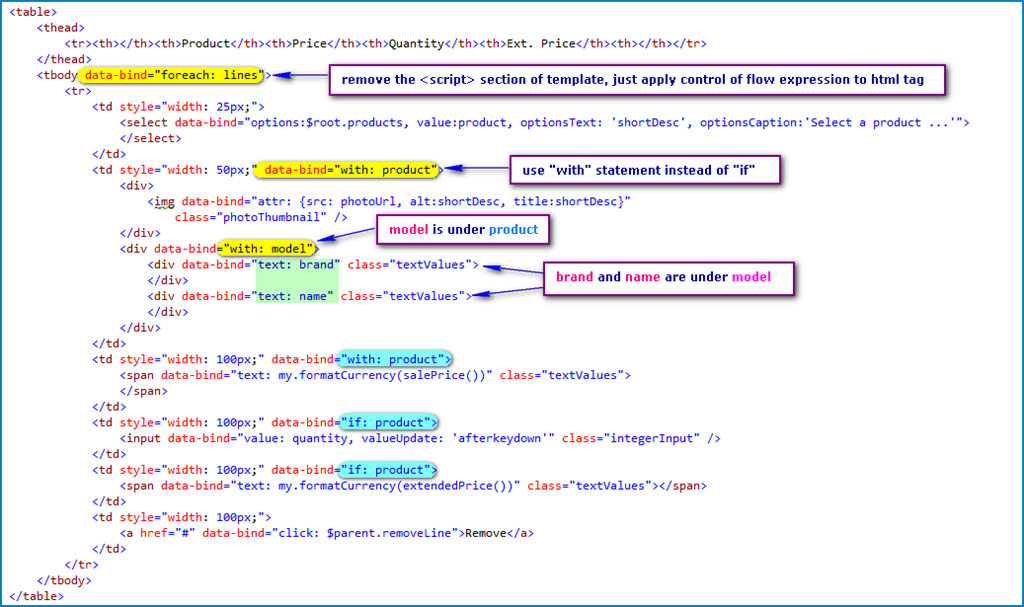
Task: Select the 'Quantity' header text
Action: 417,43
